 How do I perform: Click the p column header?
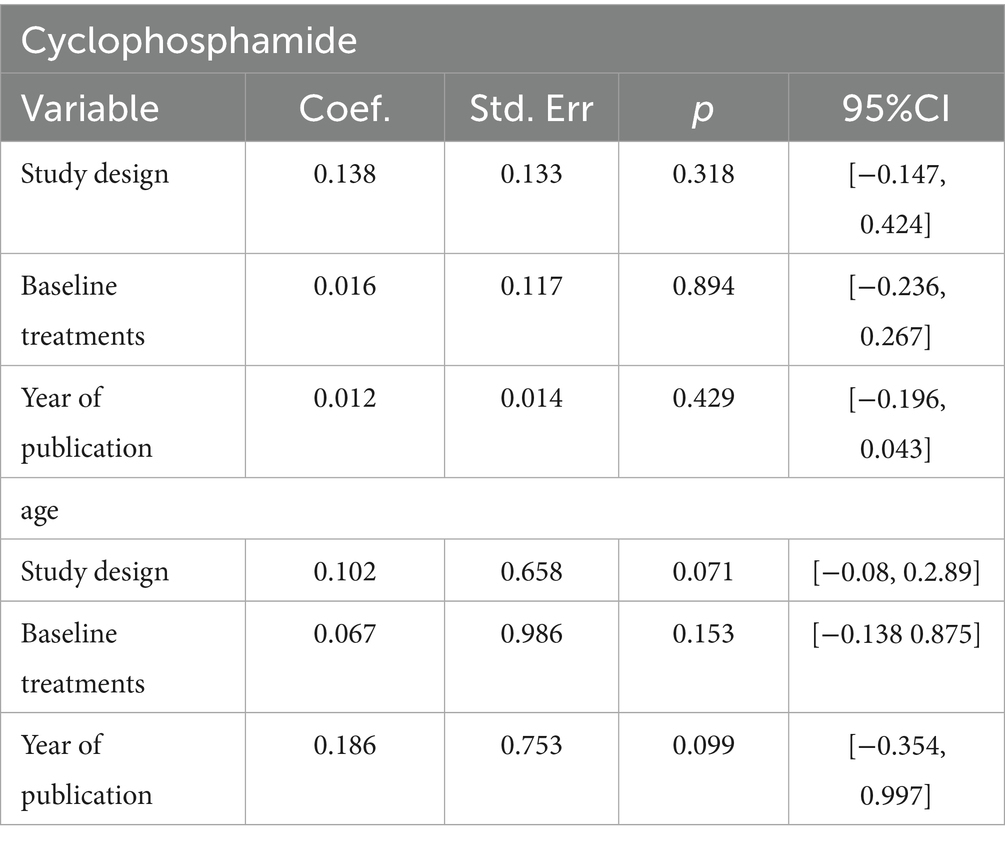(703, 108)
